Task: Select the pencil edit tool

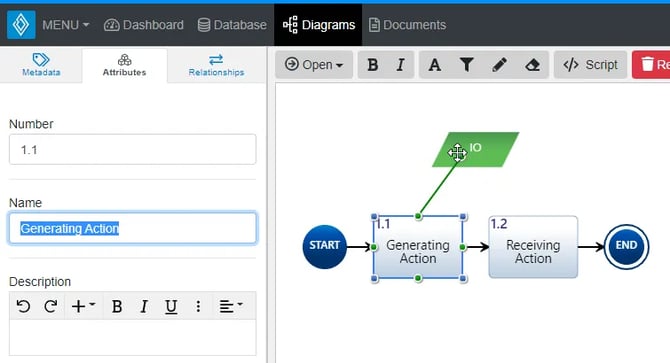Action: 499,65
